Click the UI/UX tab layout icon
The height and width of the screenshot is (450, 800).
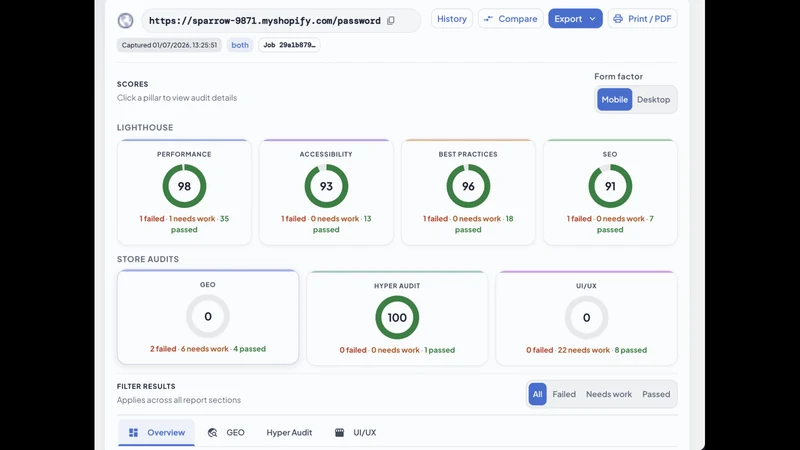click(339, 433)
